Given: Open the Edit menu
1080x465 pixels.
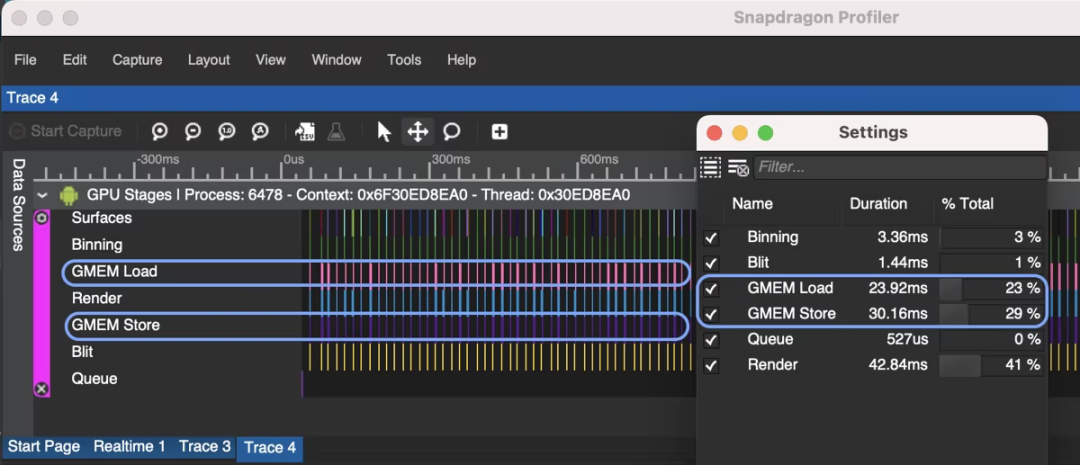Looking at the screenshot, I should coord(74,60).
